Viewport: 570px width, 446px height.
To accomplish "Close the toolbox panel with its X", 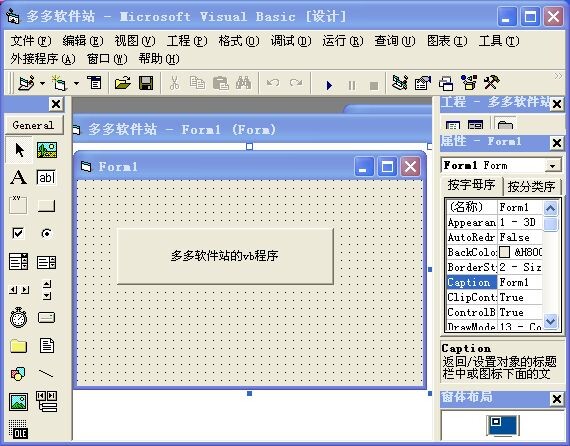I will [56, 104].
